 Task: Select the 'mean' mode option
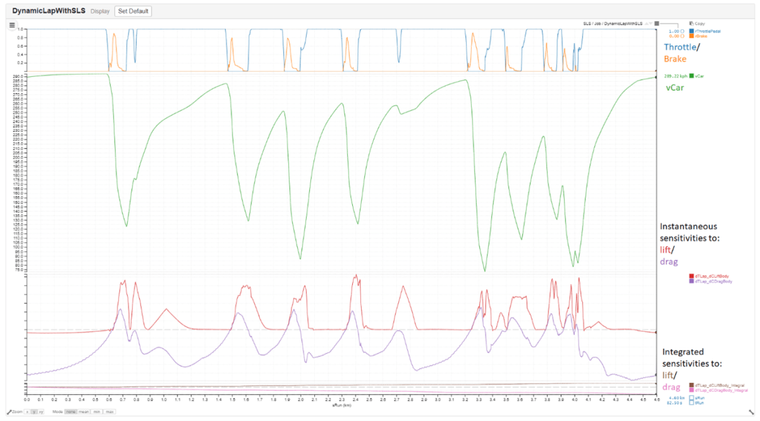click(x=85, y=411)
